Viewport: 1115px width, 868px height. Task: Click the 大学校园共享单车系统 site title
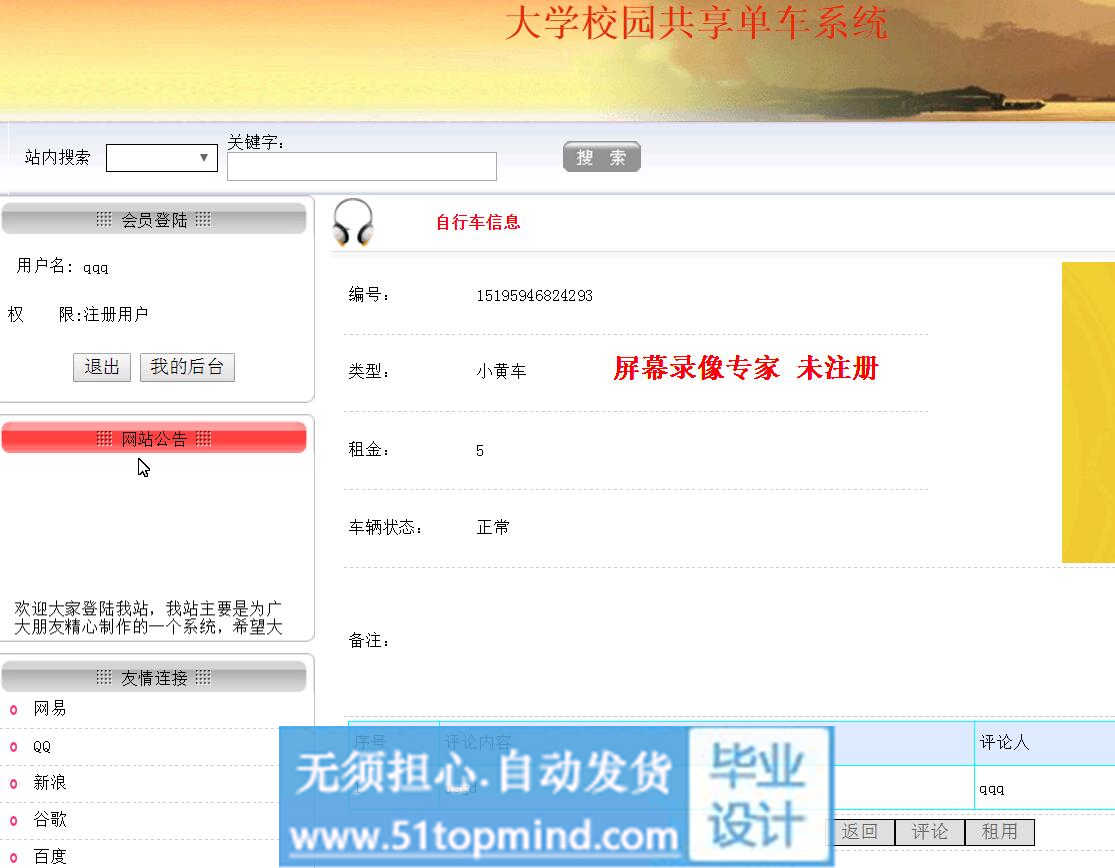[x=696, y=23]
